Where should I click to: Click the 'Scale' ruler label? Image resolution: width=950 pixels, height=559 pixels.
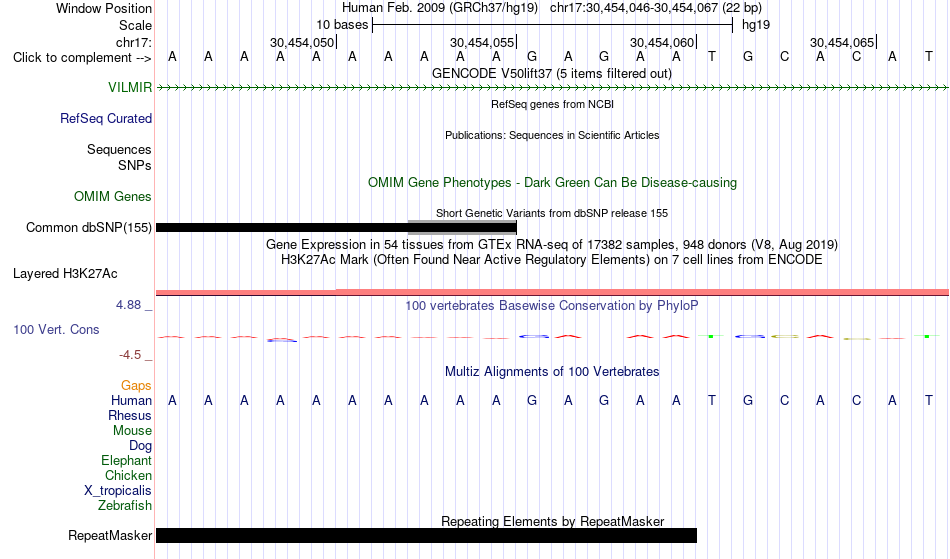click(x=135, y=25)
